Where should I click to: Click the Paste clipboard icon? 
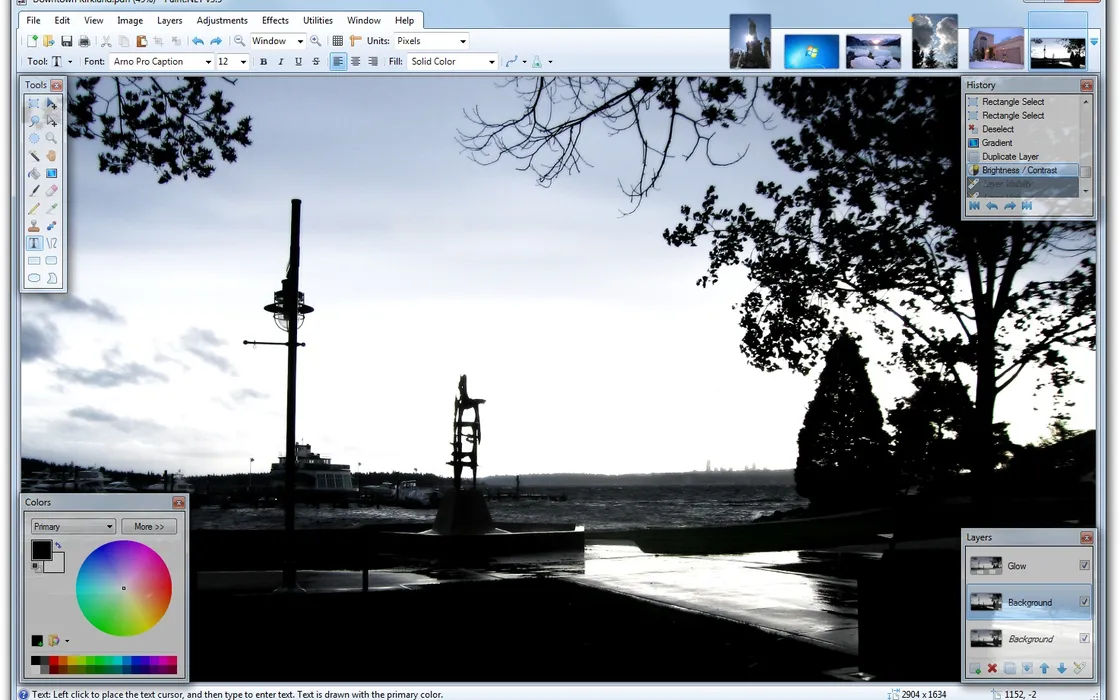pos(141,41)
